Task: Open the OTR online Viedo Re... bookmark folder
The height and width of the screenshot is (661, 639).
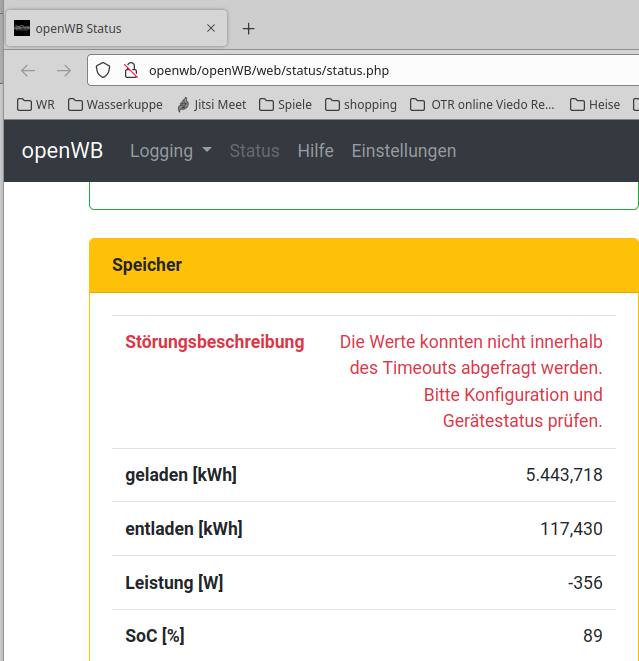Action: pyautogui.click(x=482, y=104)
